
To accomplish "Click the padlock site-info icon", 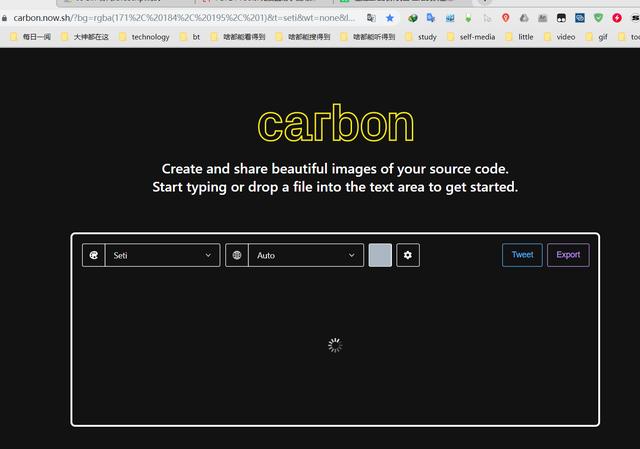I will click(x=4, y=18).
